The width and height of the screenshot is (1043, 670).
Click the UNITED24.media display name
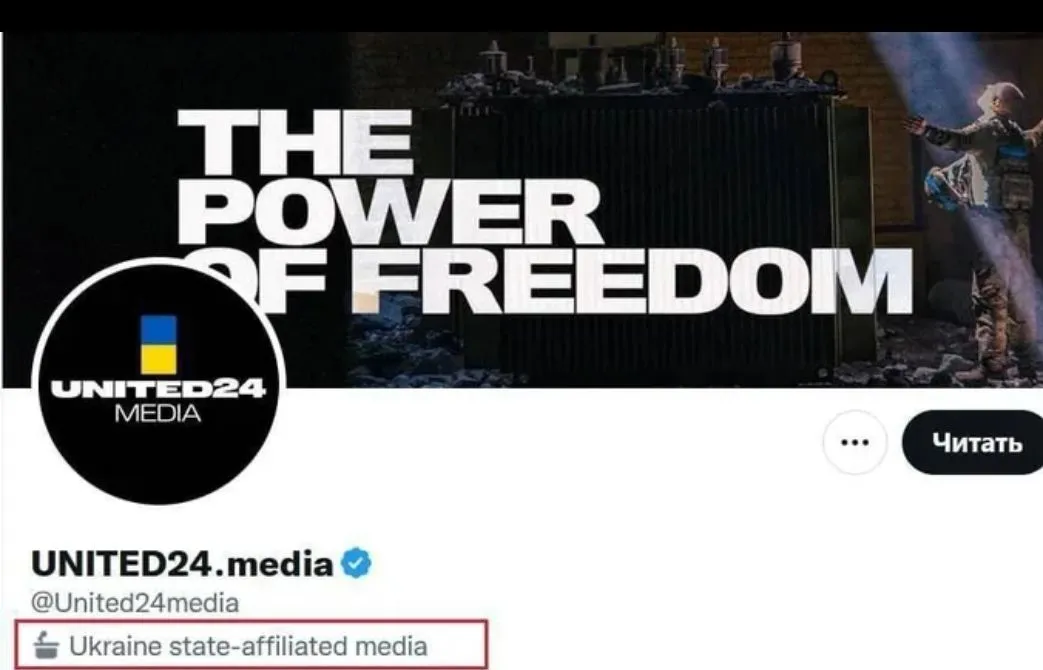[x=182, y=564]
